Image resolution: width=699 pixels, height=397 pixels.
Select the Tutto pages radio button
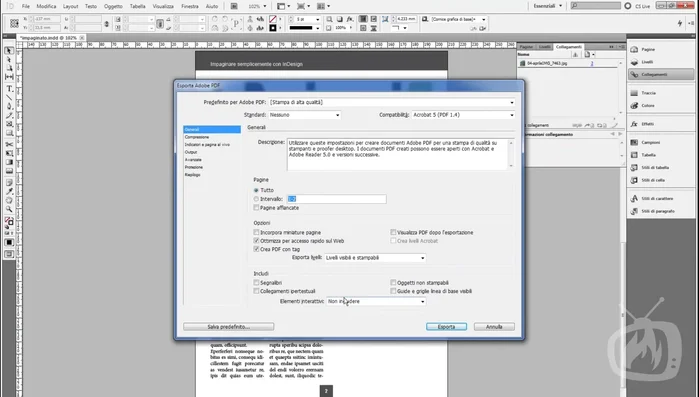[x=256, y=190]
